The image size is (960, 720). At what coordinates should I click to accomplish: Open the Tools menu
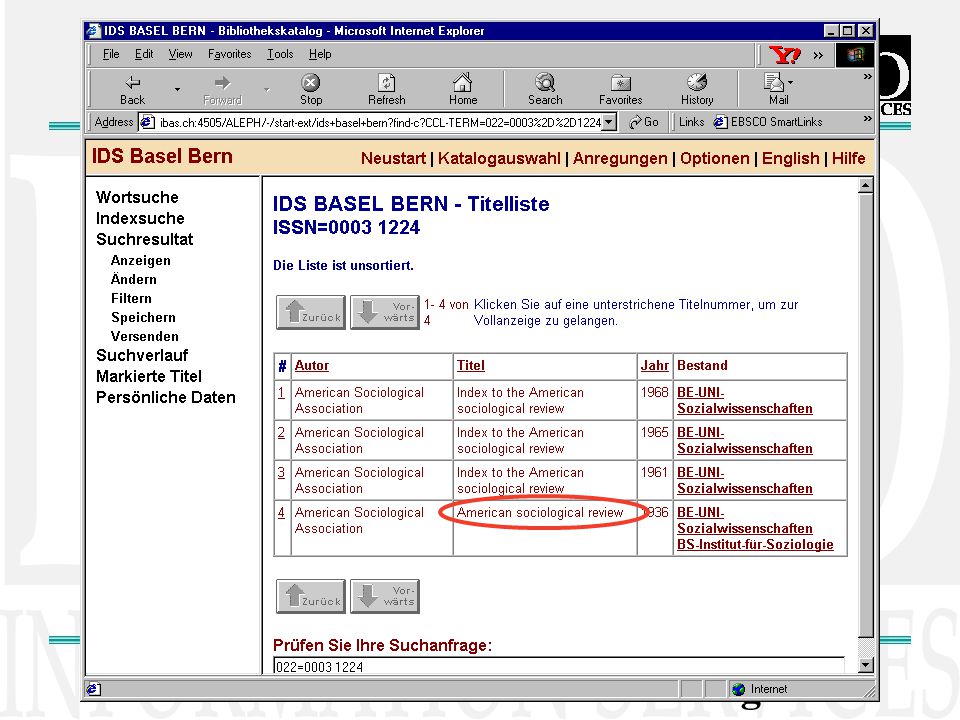(280, 54)
